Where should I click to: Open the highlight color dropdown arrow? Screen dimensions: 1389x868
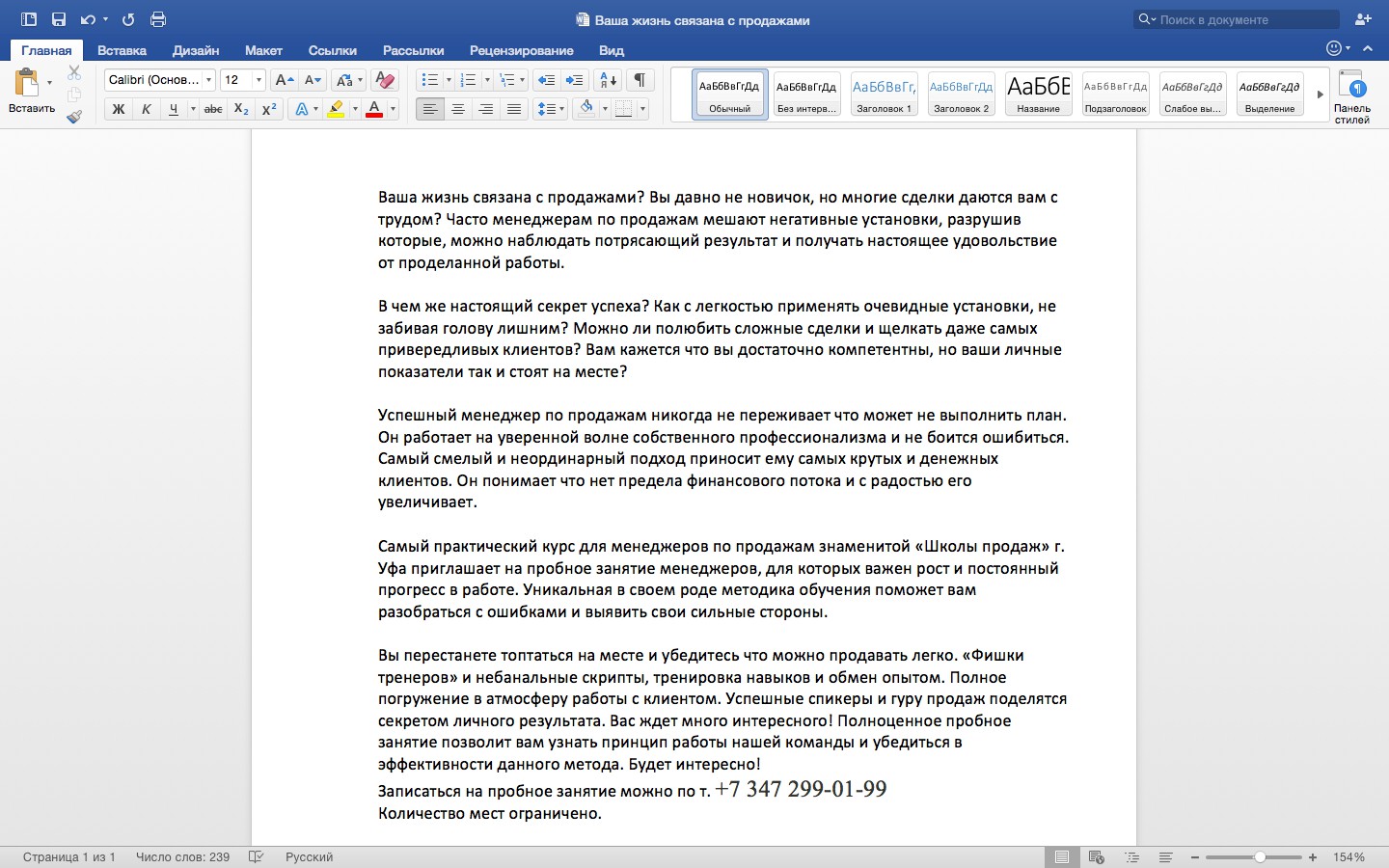click(355, 109)
